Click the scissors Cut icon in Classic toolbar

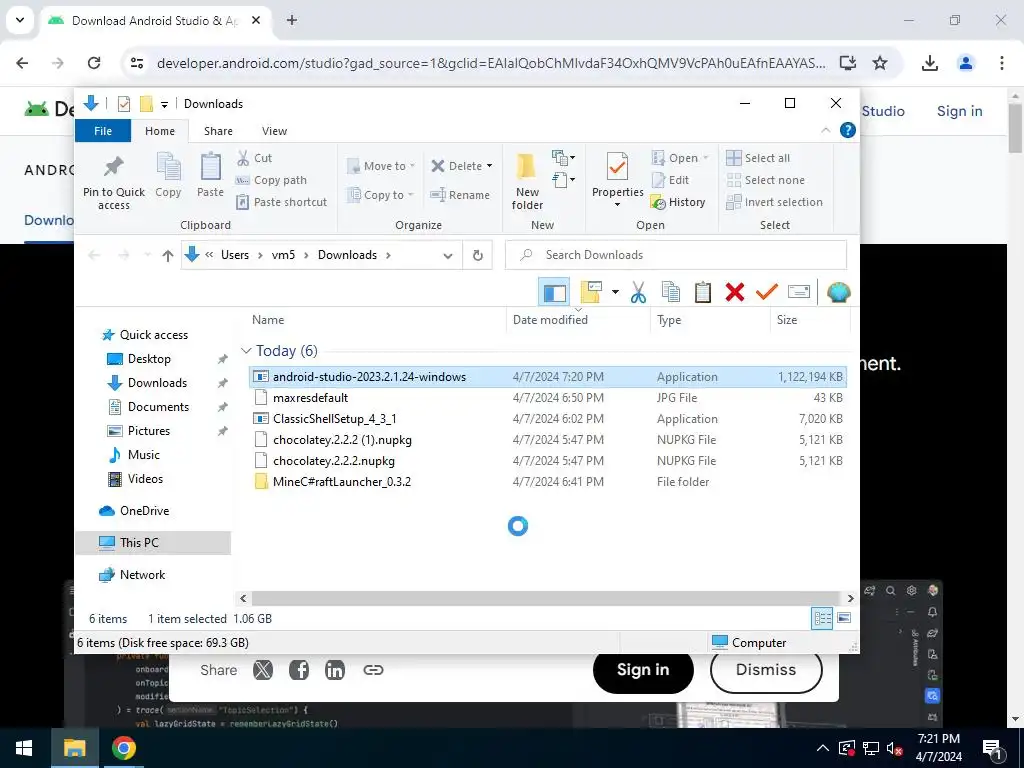[638, 293]
